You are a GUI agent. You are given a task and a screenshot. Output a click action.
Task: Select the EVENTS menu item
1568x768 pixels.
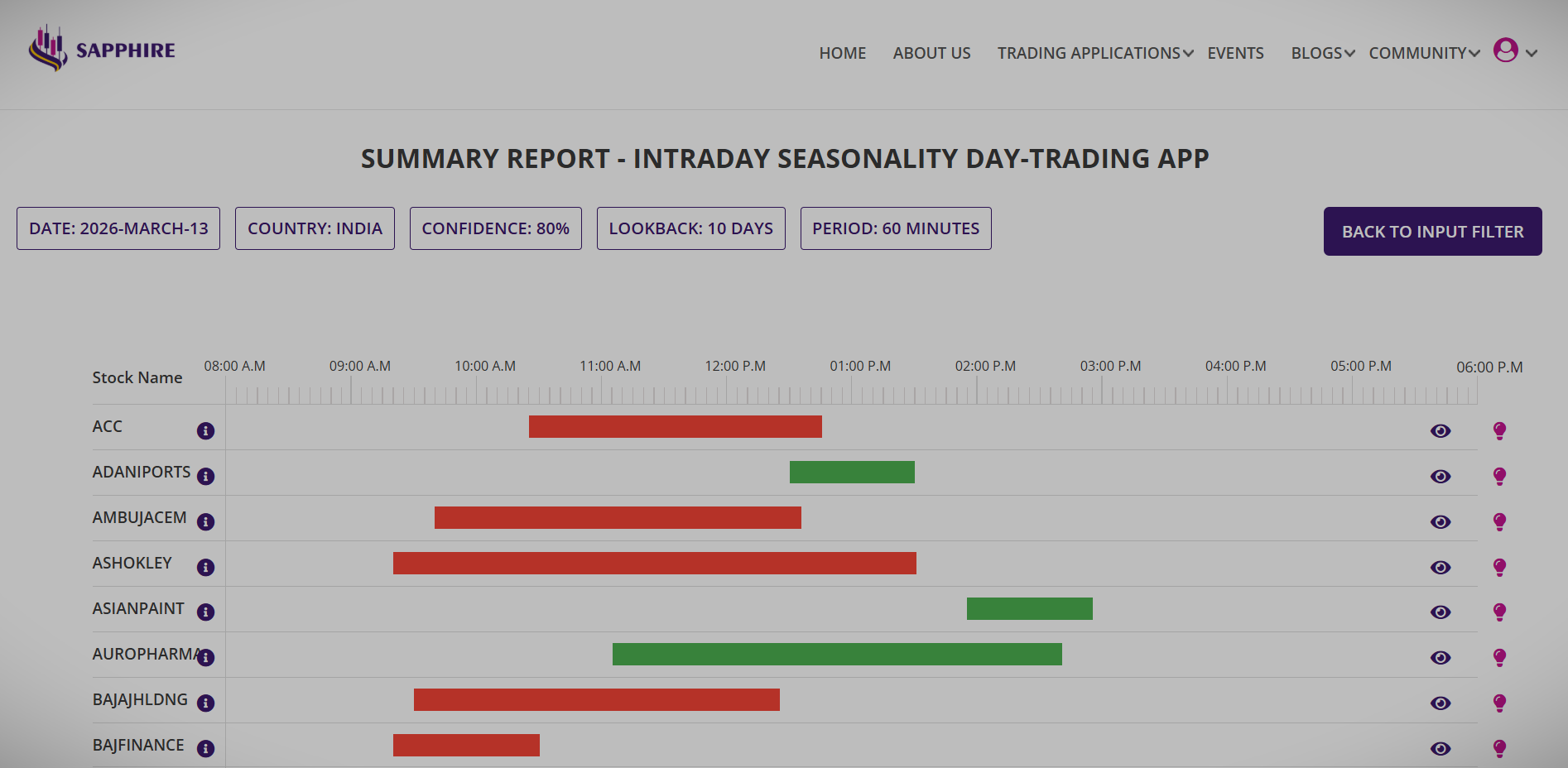1235,52
